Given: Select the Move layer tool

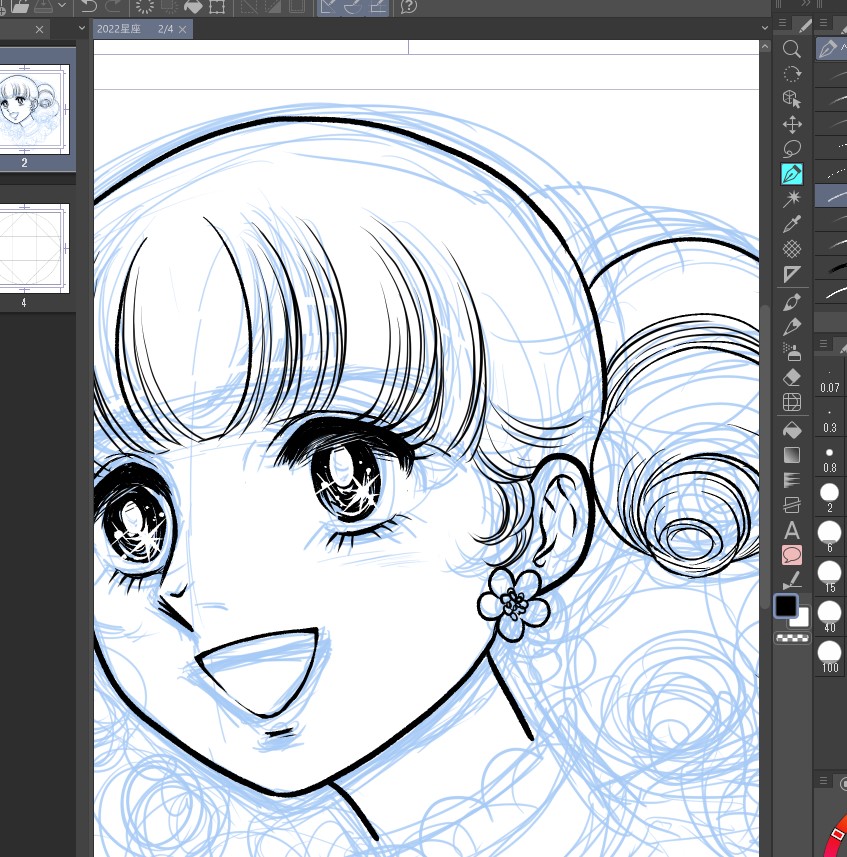Looking at the screenshot, I should pyautogui.click(x=791, y=124).
